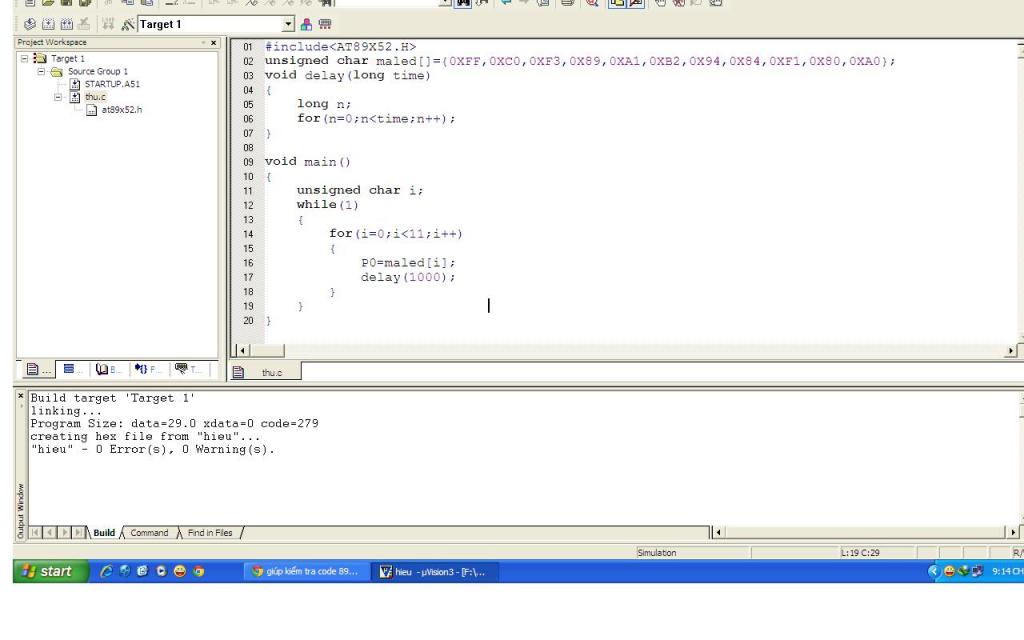Switch to Chrome 'giúp kiểm tra code' taskbar button
This screenshot has height=640, width=1024.
coord(306,571)
